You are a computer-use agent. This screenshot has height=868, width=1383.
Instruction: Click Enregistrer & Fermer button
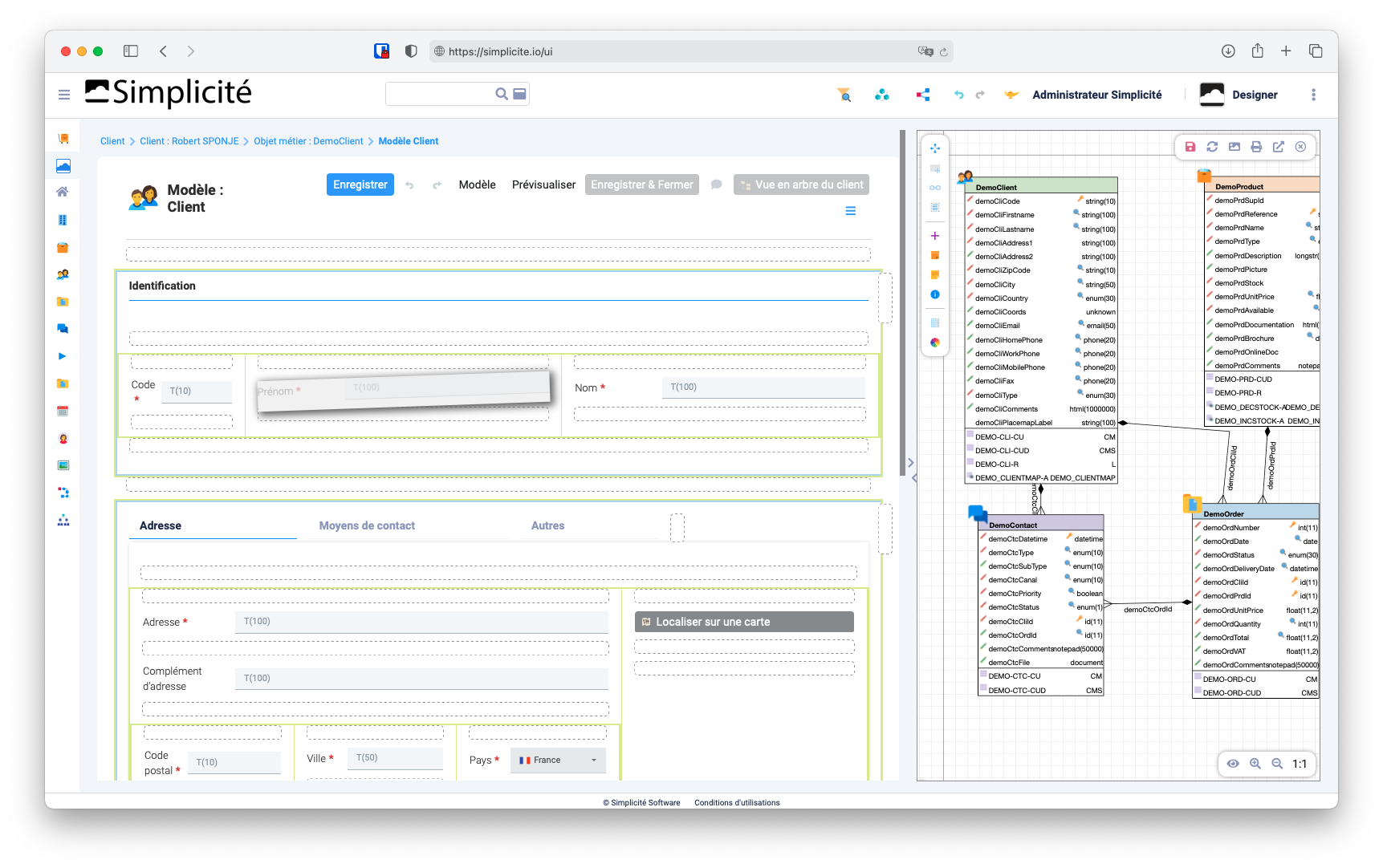(x=642, y=185)
